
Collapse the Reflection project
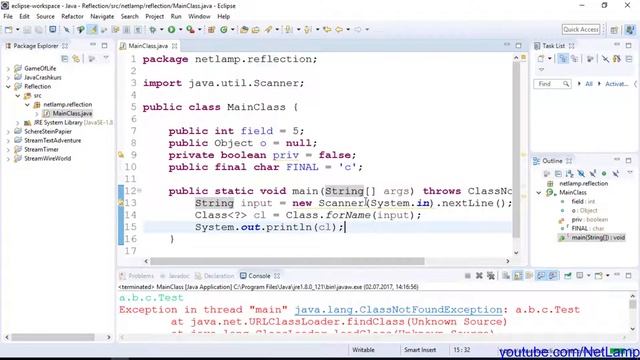click(x=8, y=87)
